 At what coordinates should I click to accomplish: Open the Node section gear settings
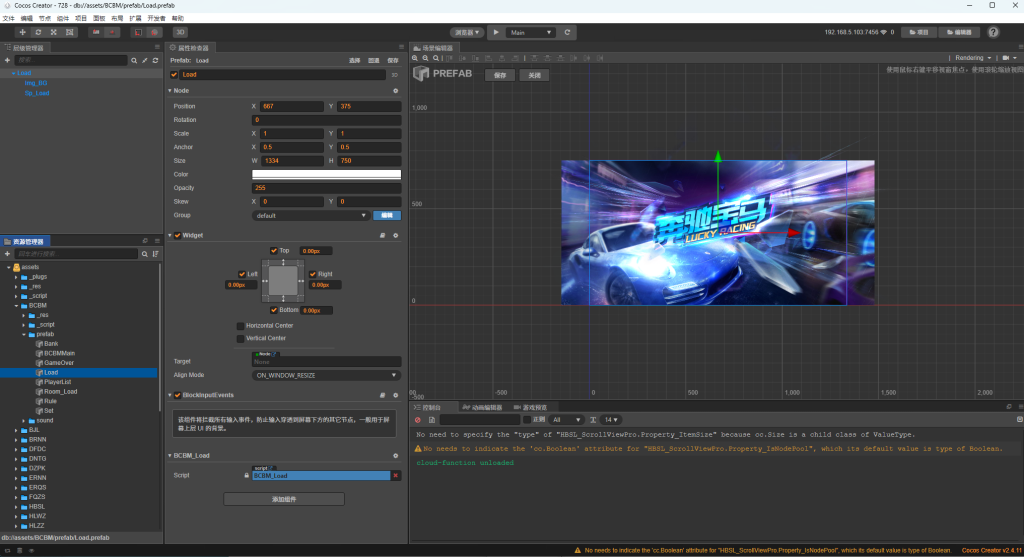pyautogui.click(x=395, y=91)
